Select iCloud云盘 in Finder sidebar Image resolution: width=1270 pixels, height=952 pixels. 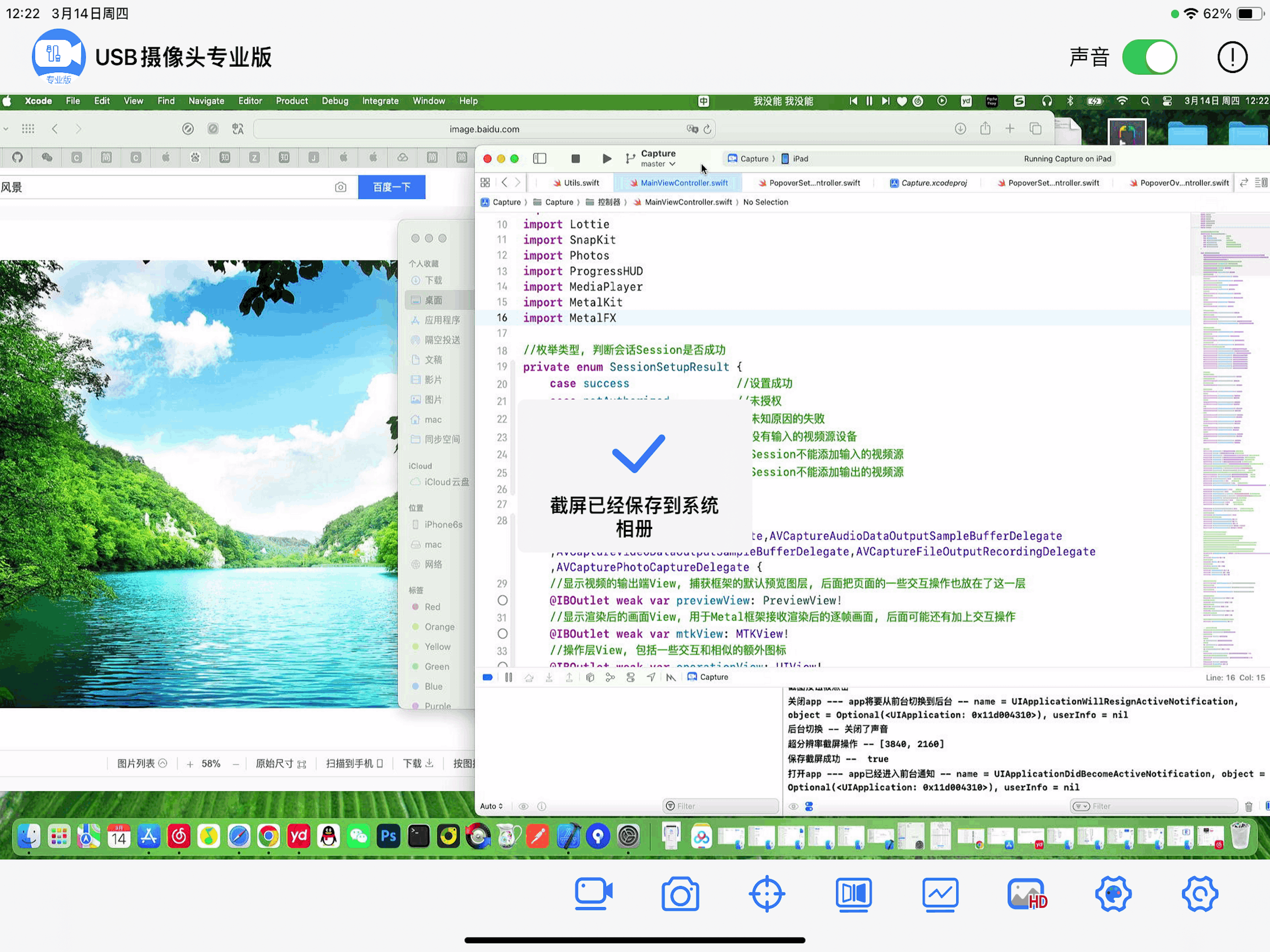click(x=439, y=482)
